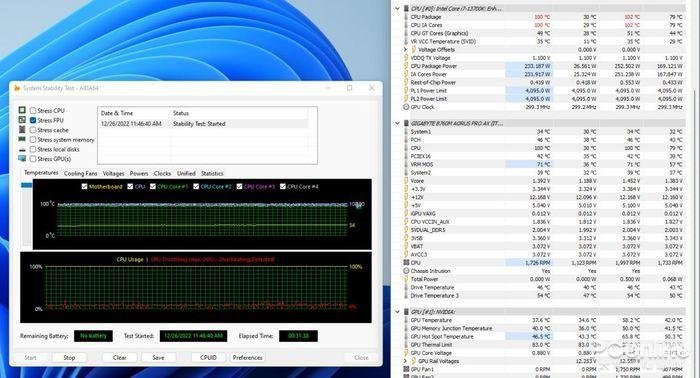Stop the stability test
This screenshot has width=700, height=378.
(69, 357)
